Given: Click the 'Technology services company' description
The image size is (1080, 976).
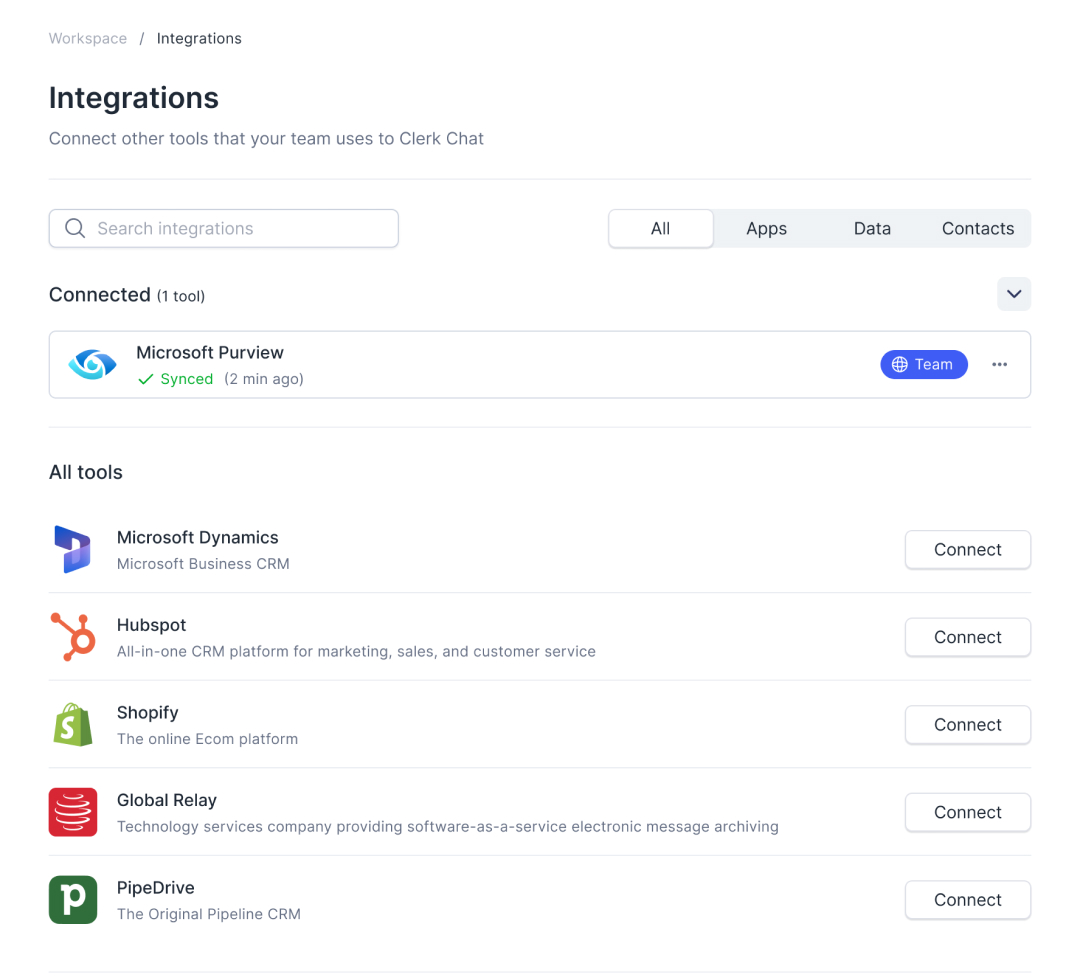Looking at the screenshot, I should point(448,827).
